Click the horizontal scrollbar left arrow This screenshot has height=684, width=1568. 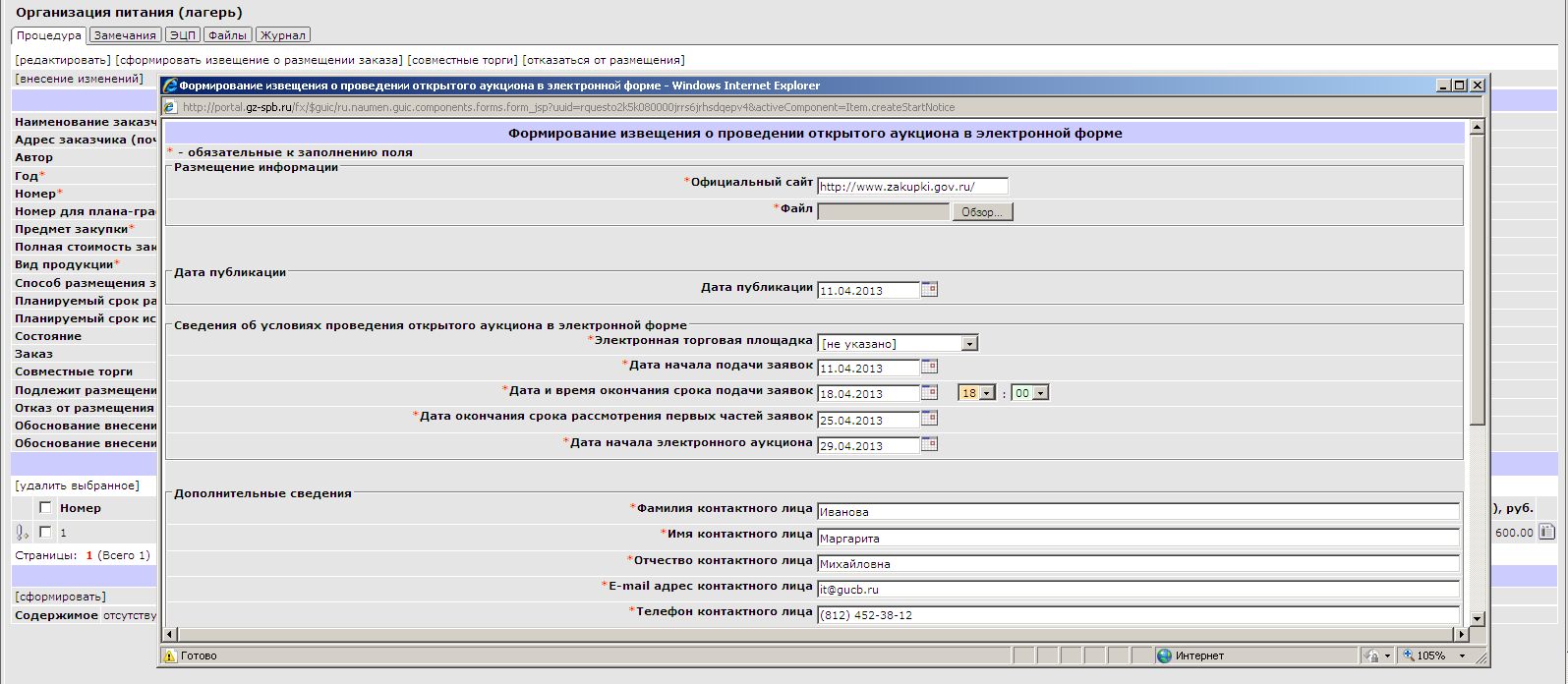click(170, 635)
